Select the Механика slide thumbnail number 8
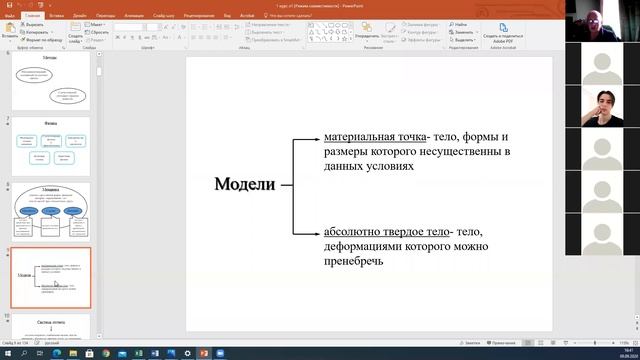 tap(51, 212)
